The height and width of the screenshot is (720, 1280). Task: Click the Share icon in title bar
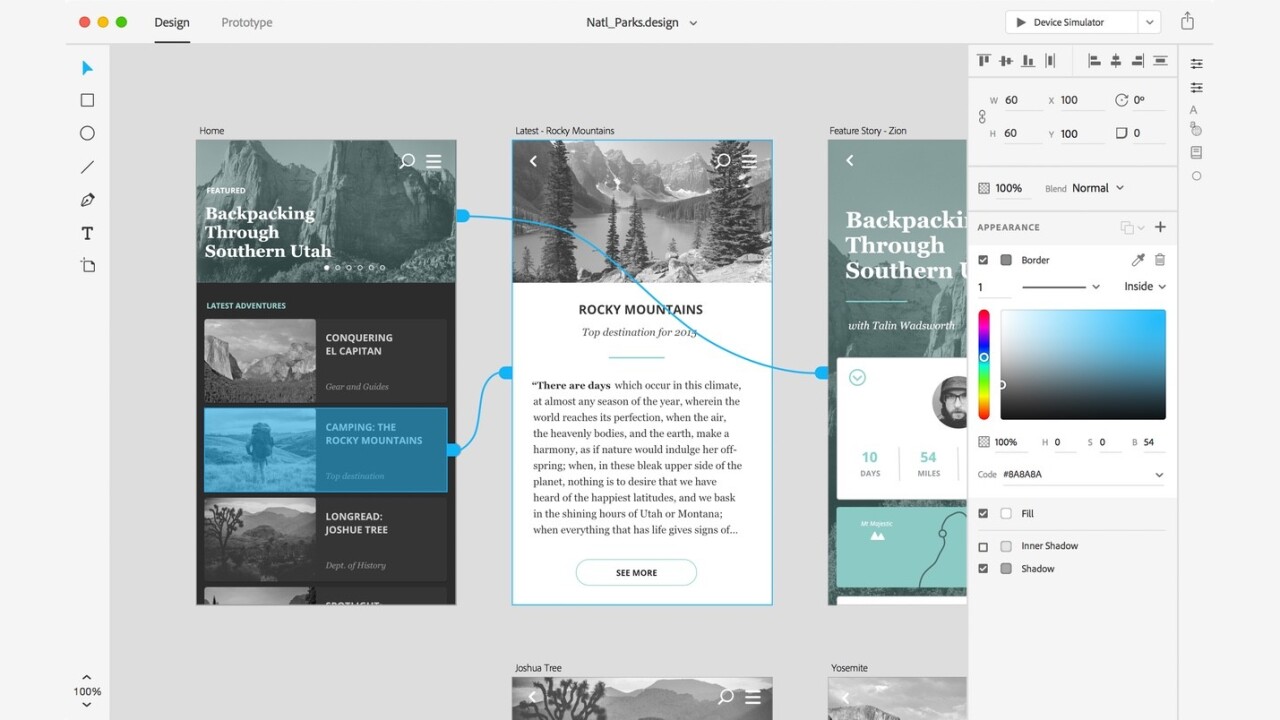click(1187, 22)
